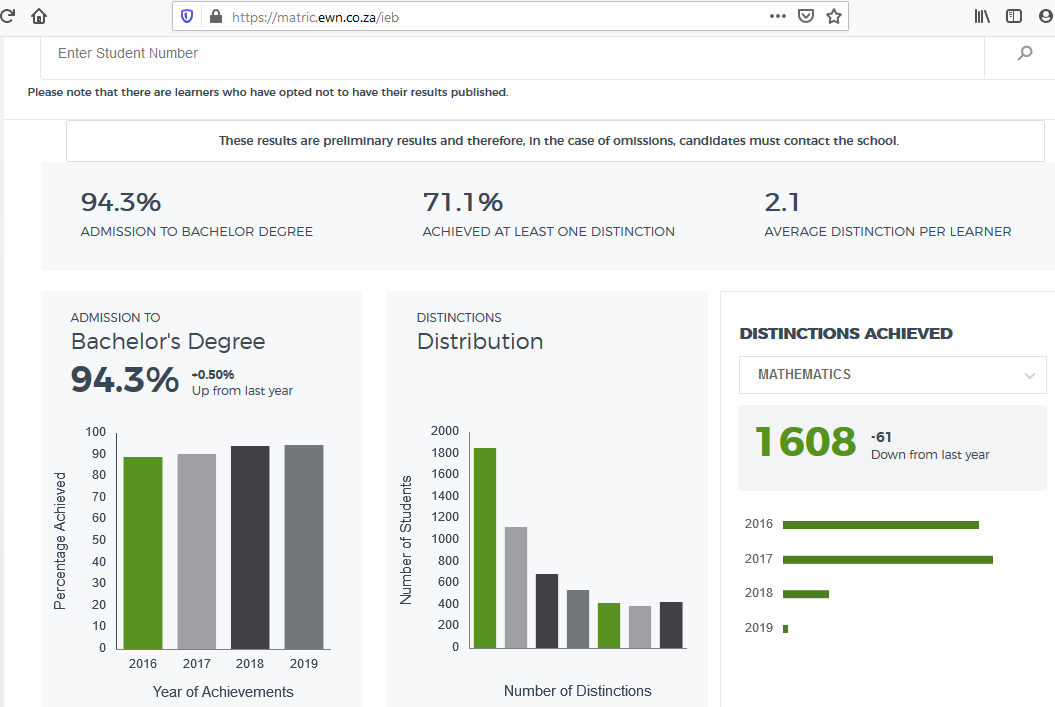
Task: Click the 2017 distinctions horizontal bar
Action: point(887,560)
